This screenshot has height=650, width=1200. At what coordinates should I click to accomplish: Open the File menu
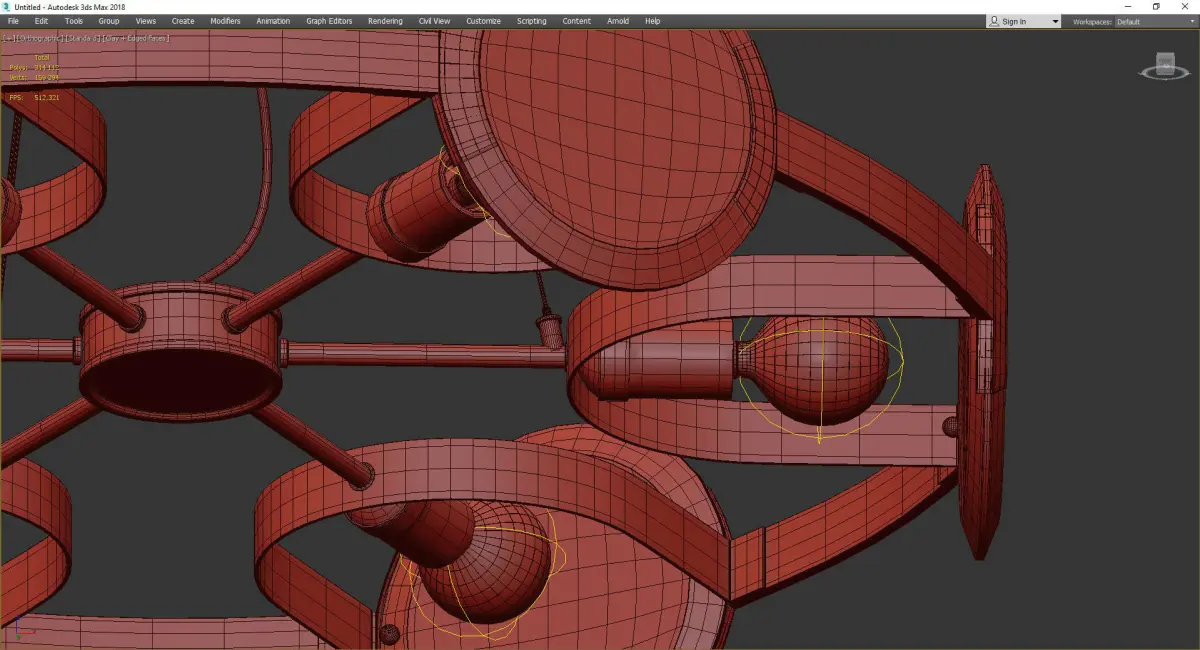tap(13, 21)
